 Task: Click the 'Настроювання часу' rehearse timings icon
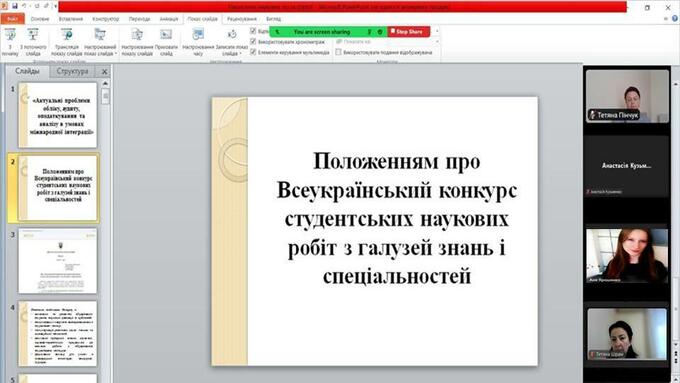[198, 35]
